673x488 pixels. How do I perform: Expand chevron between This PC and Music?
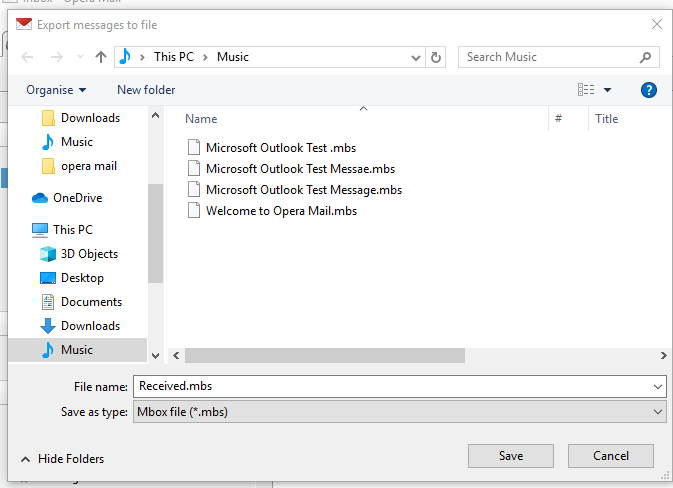point(206,57)
